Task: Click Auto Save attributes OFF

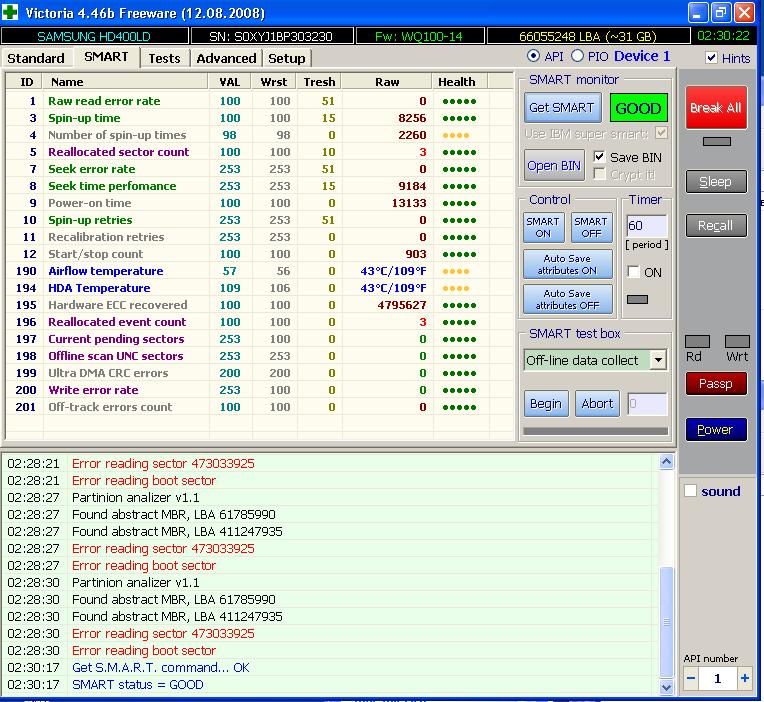Action: 567,300
